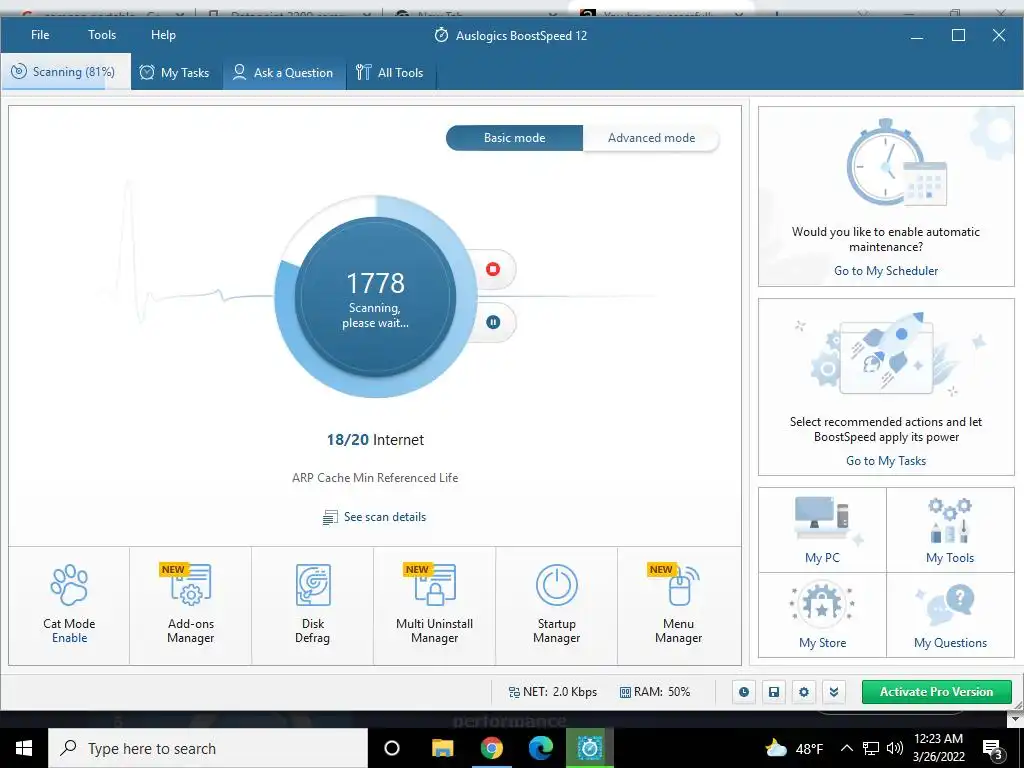
Task: Open the Tools menu
Action: pos(102,35)
